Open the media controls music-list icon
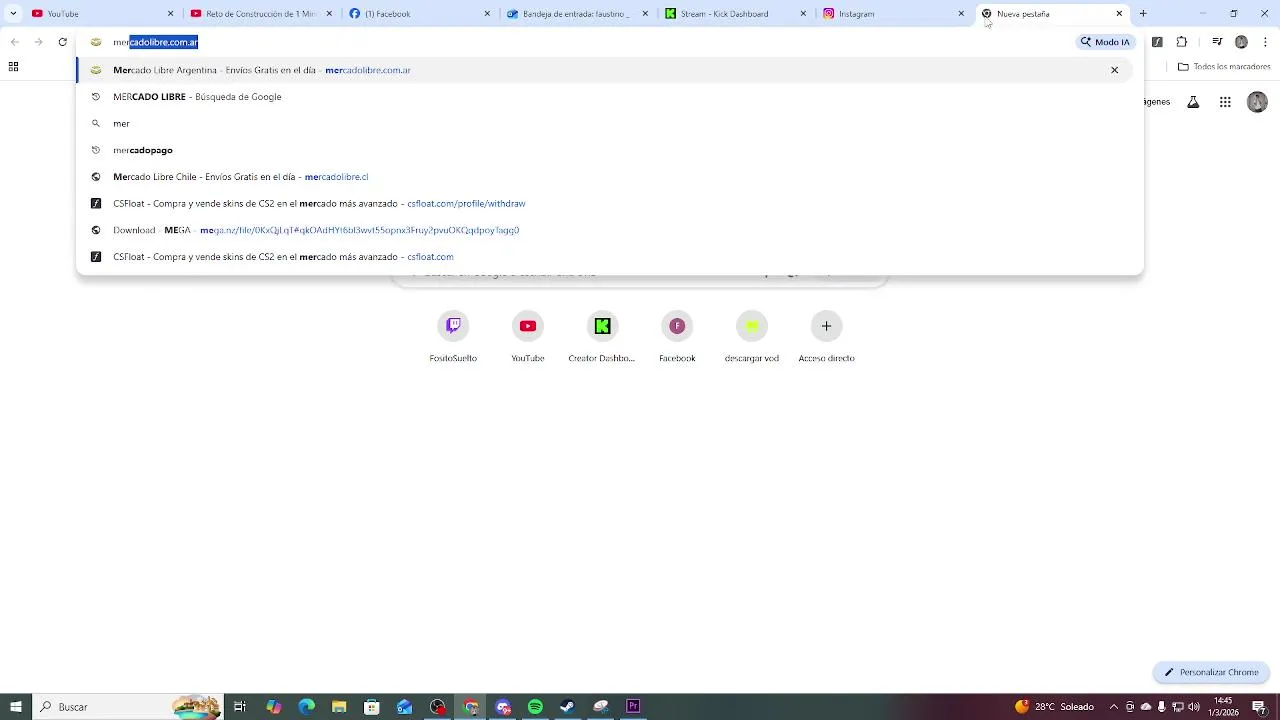The image size is (1280, 720). pos(1217,42)
